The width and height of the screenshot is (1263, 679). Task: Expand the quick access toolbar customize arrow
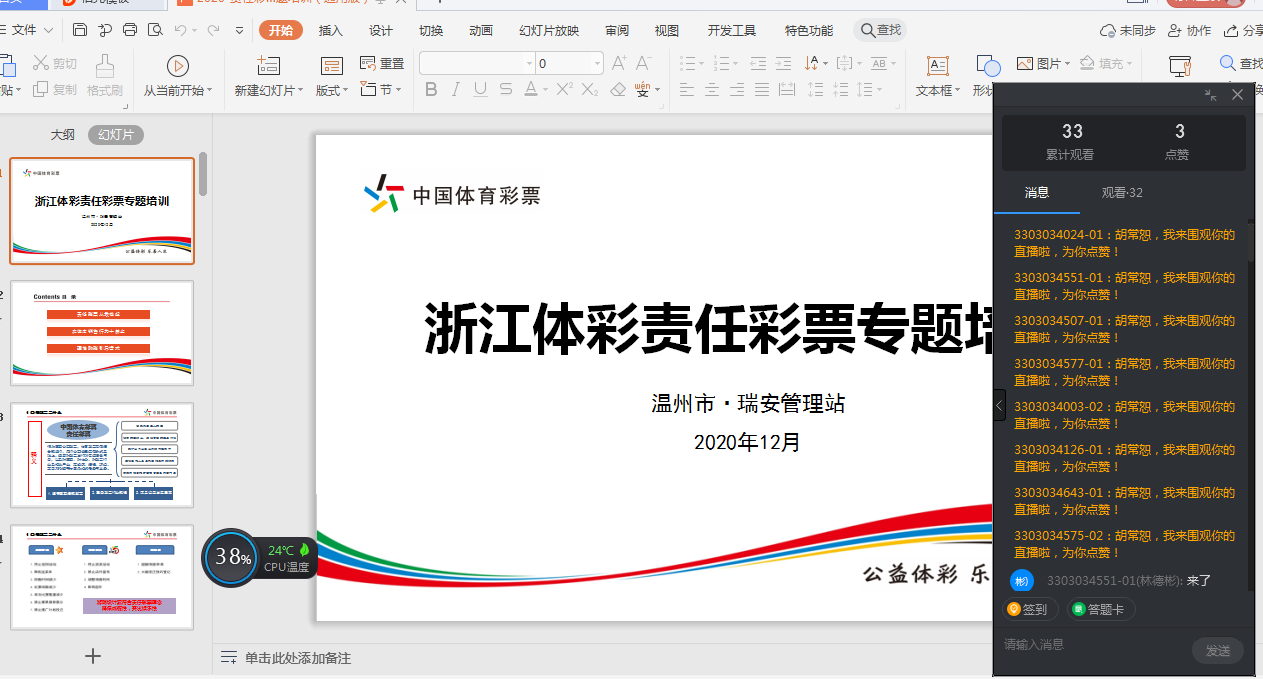240,31
